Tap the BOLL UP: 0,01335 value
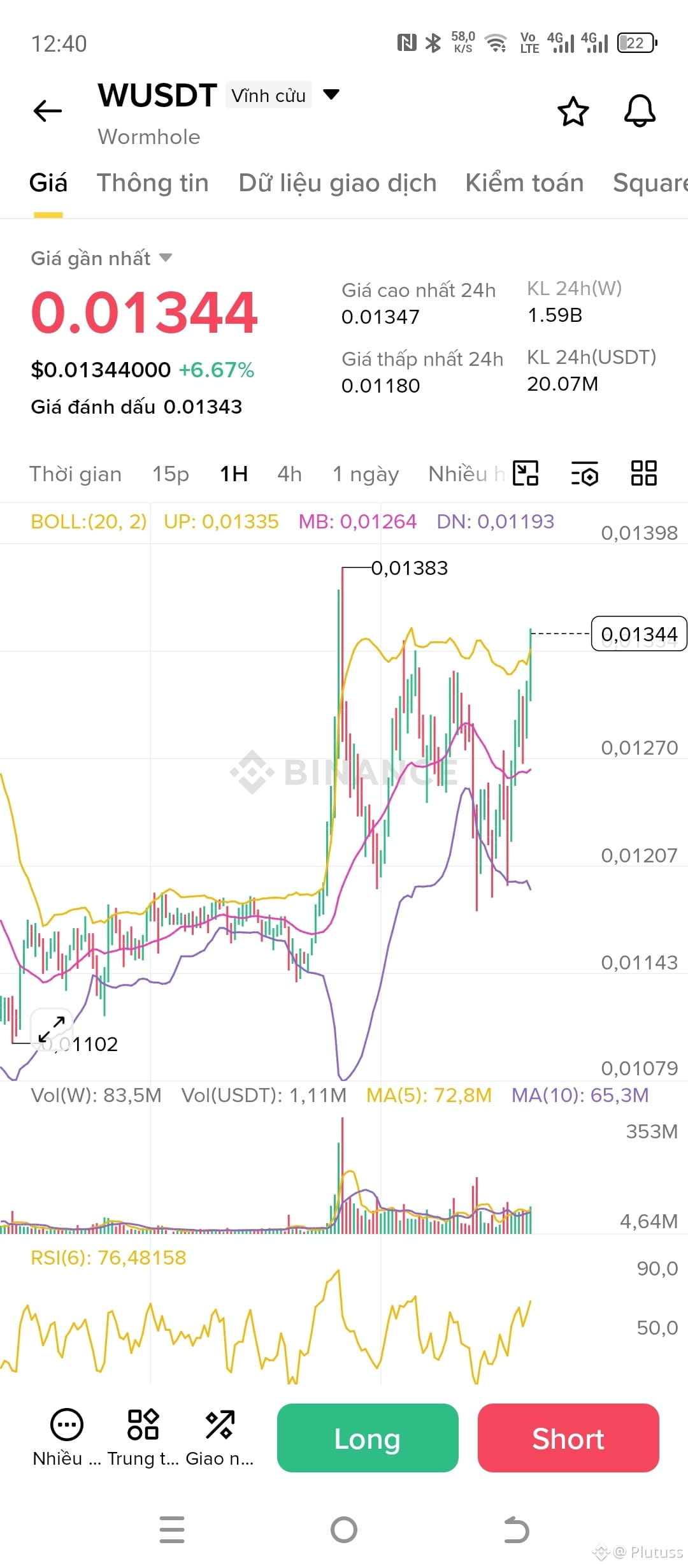688x1568 pixels. coord(221,521)
